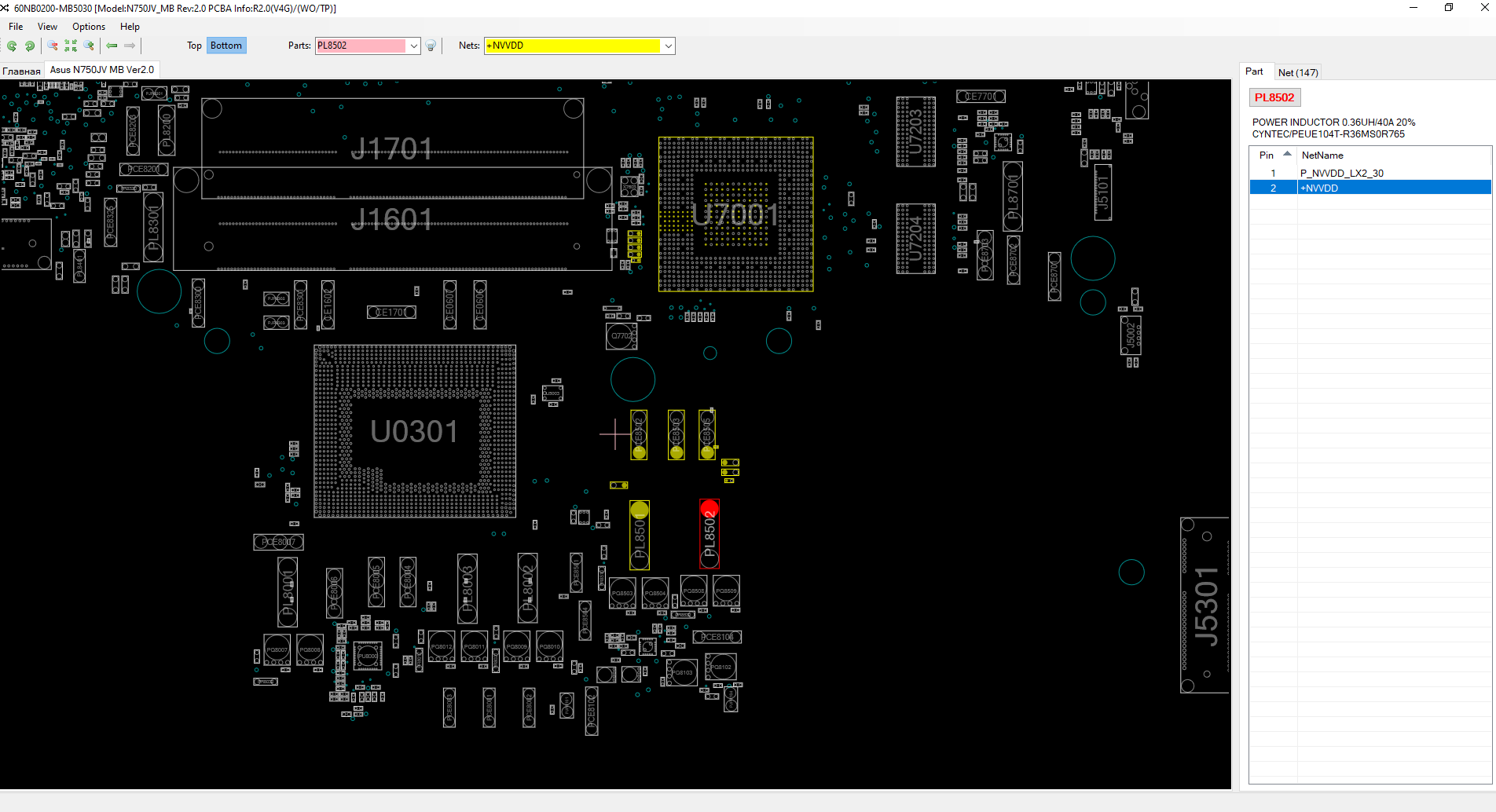Click the zoom out magnifier icon

[53, 46]
